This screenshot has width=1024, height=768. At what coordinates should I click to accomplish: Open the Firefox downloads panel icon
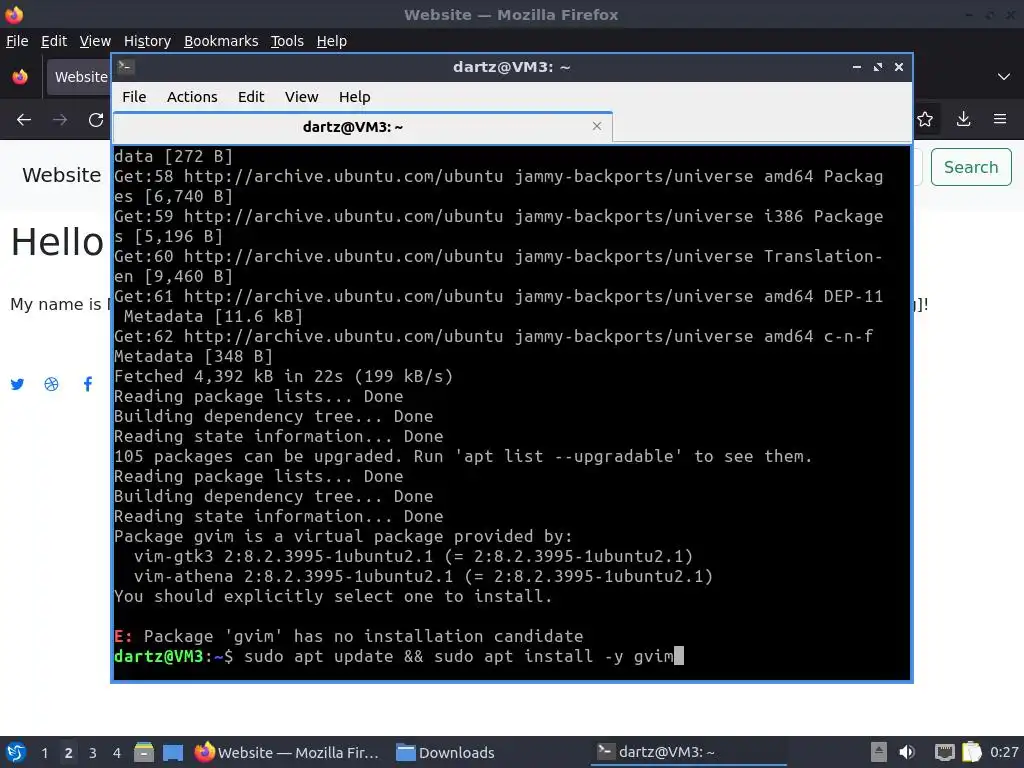coord(963,120)
